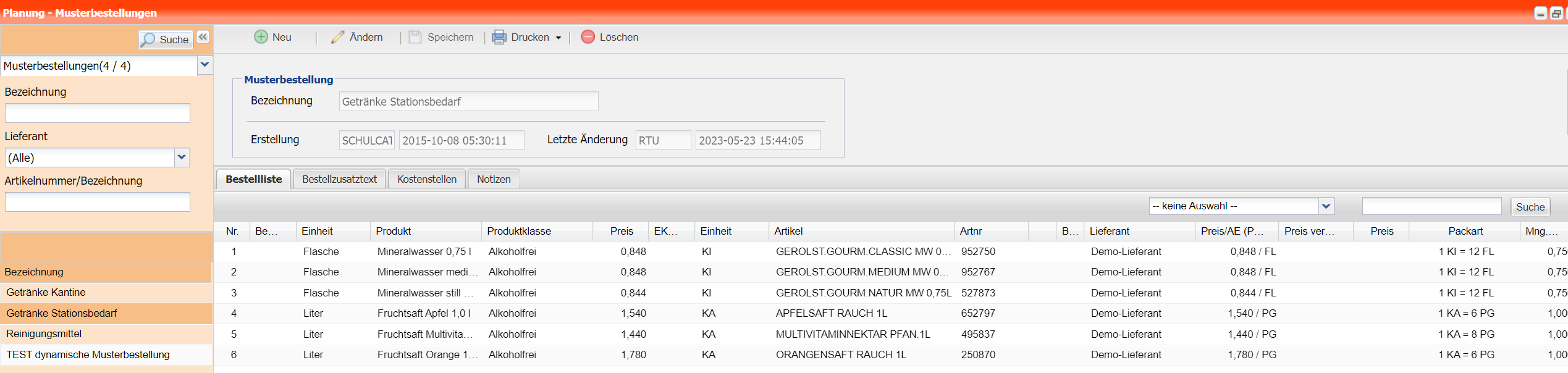The height and width of the screenshot is (373, 1568).
Task: Click the Speichern floppy disk icon
Action: coord(415,37)
